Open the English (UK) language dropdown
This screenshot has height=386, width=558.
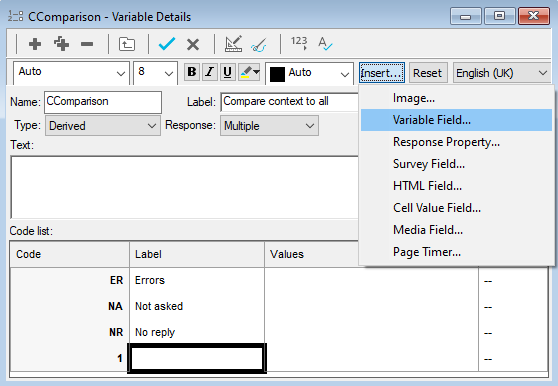click(502, 73)
